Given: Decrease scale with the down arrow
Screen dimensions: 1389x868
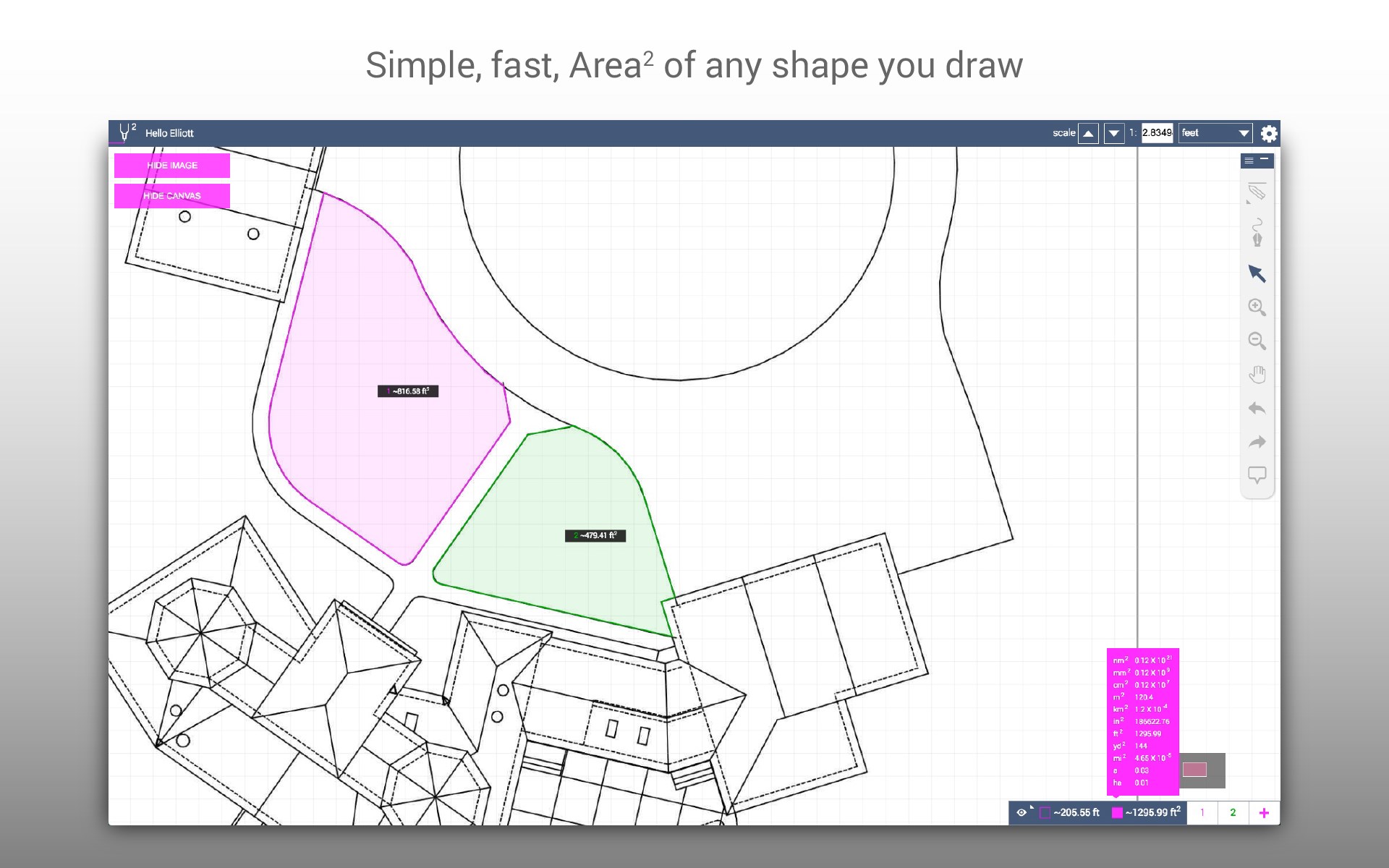Looking at the screenshot, I should (x=1114, y=133).
